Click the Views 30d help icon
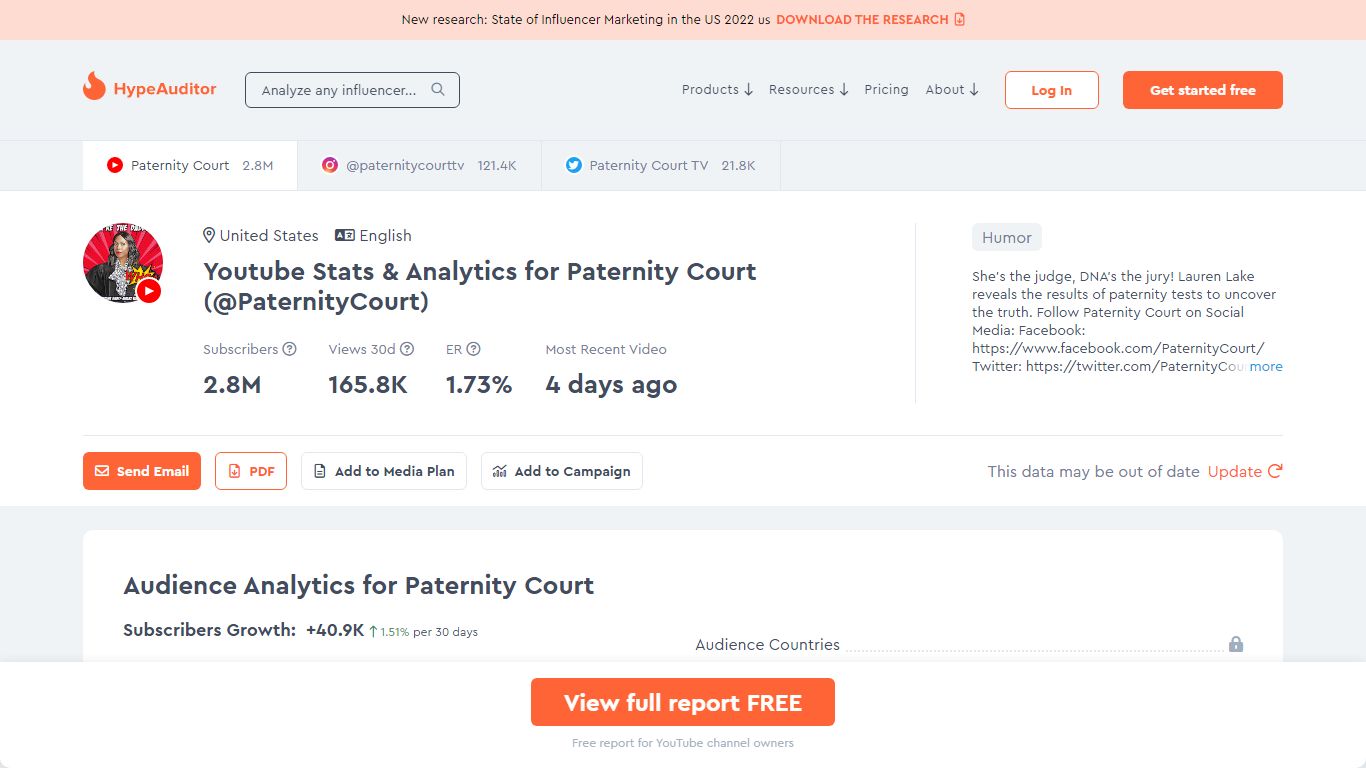The image size is (1366, 768). [x=407, y=349]
